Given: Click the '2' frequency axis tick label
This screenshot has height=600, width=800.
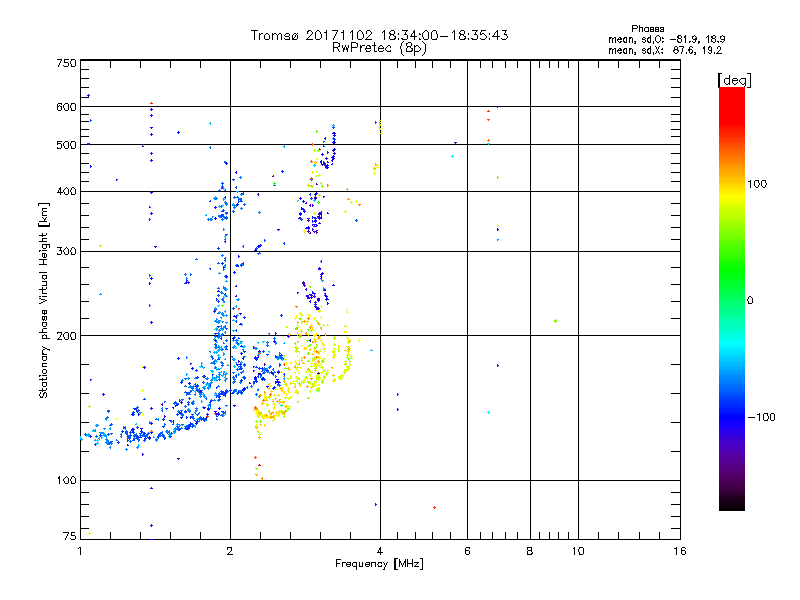Looking at the screenshot, I should 230,551.
